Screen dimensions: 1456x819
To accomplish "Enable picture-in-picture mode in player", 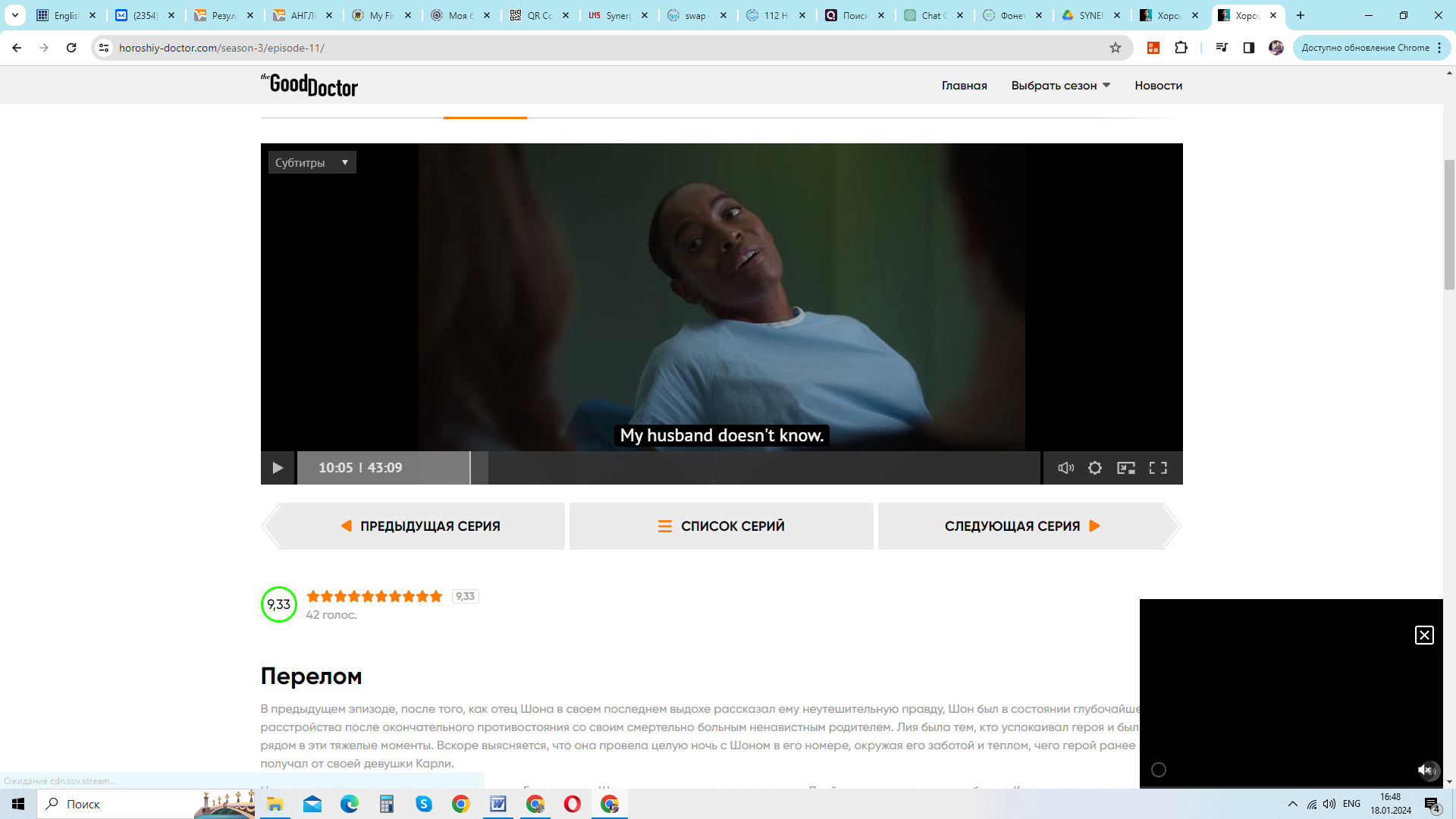I will pos(1126,468).
